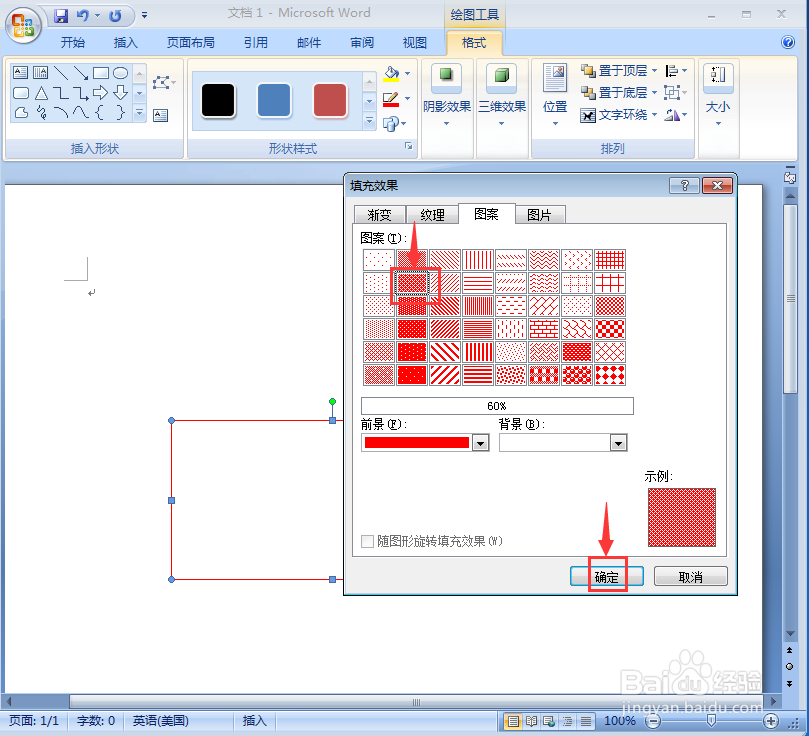Screen dimensions: 809x736
Task: Apply the blue shape style
Action: (274, 100)
